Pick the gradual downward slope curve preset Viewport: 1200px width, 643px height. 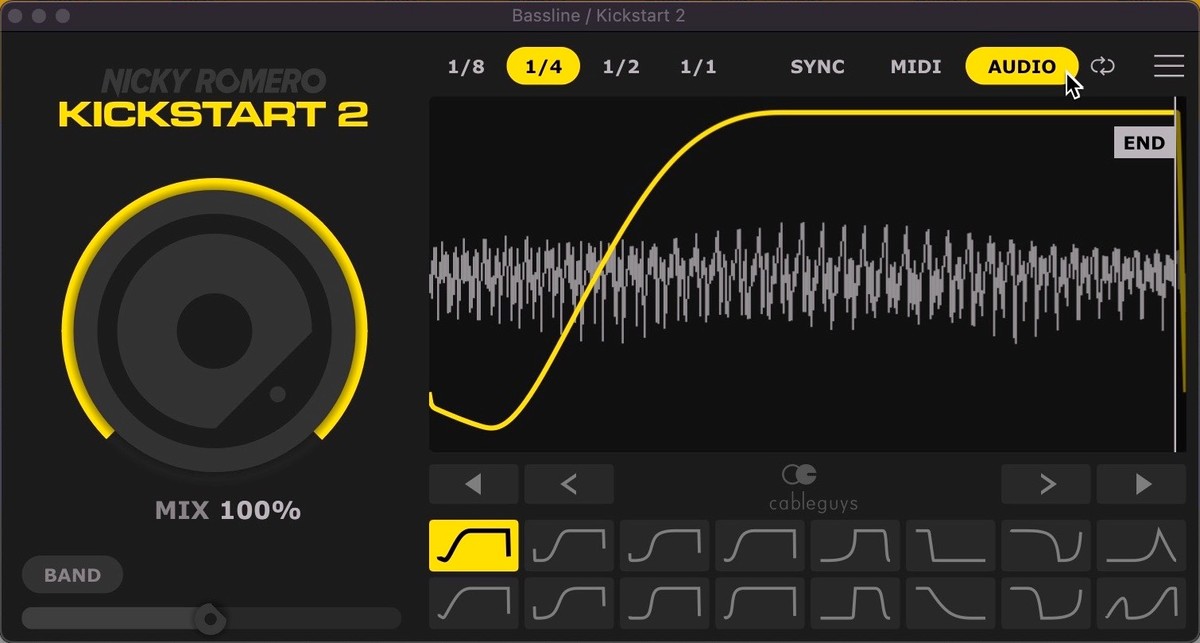(x=950, y=603)
